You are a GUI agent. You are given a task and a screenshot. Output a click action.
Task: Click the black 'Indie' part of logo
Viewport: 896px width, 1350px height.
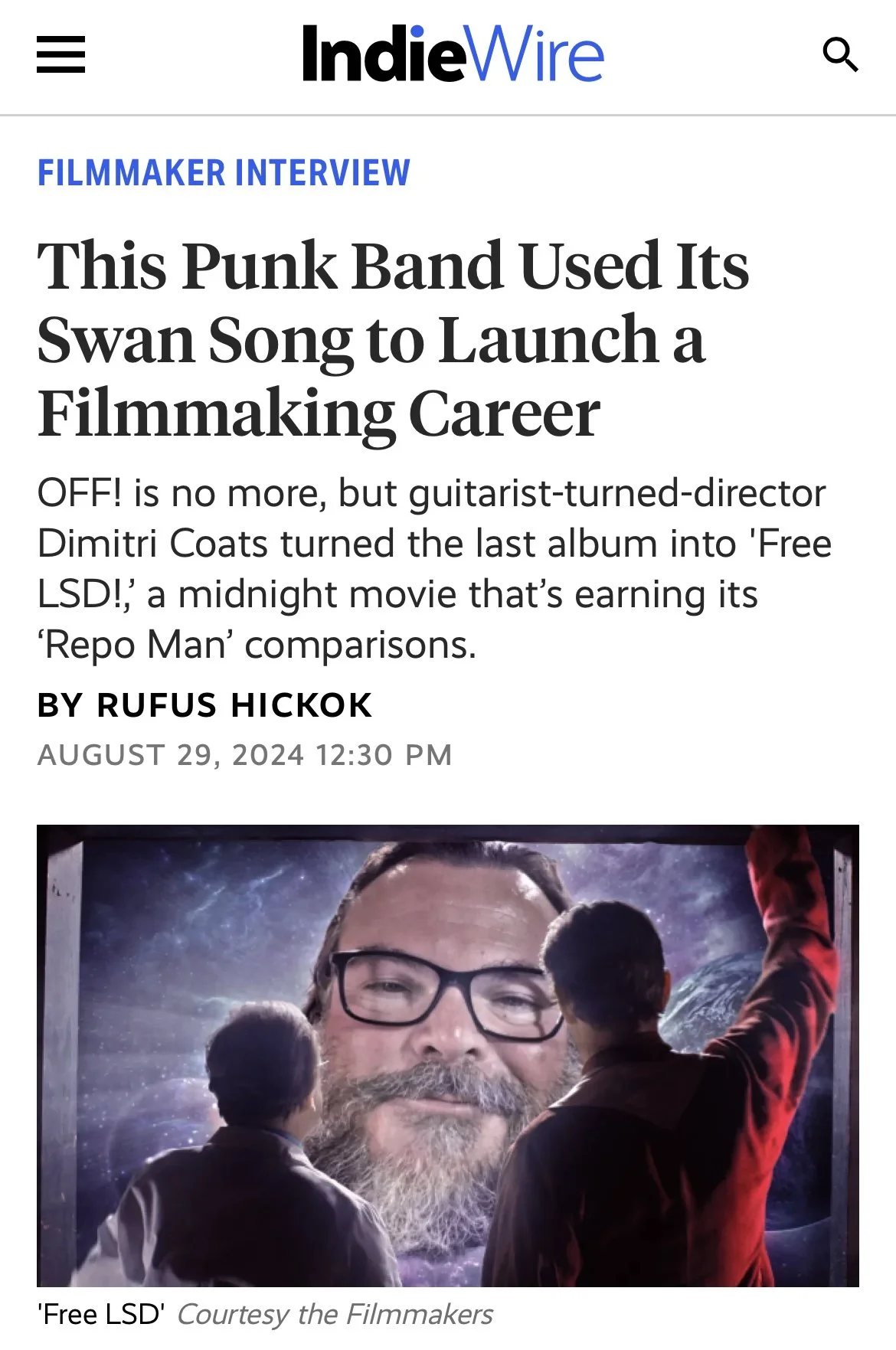tap(383, 54)
